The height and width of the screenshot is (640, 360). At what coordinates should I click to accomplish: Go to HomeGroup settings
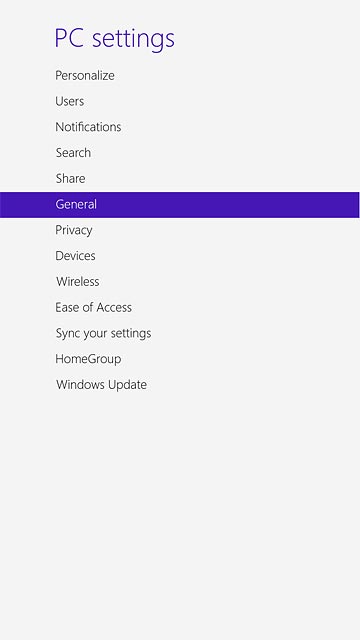tap(88, 359)
